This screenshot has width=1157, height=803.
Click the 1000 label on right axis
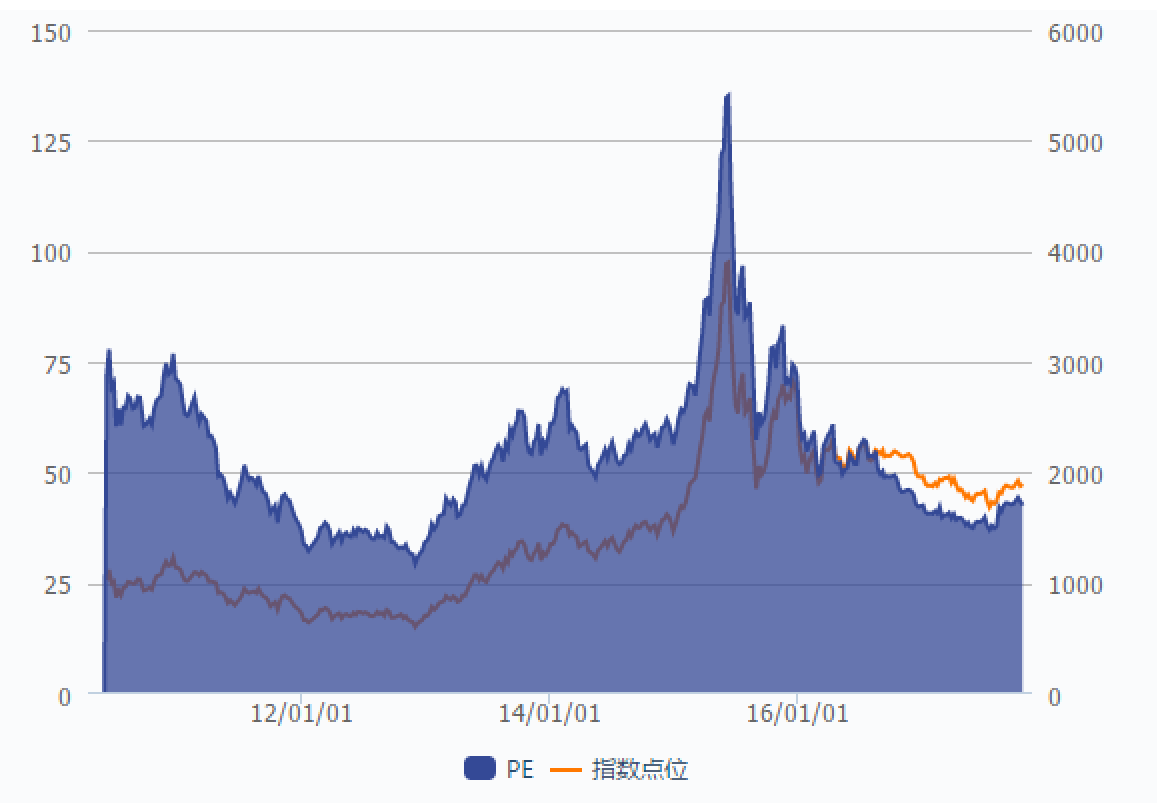click(1075, 586)
